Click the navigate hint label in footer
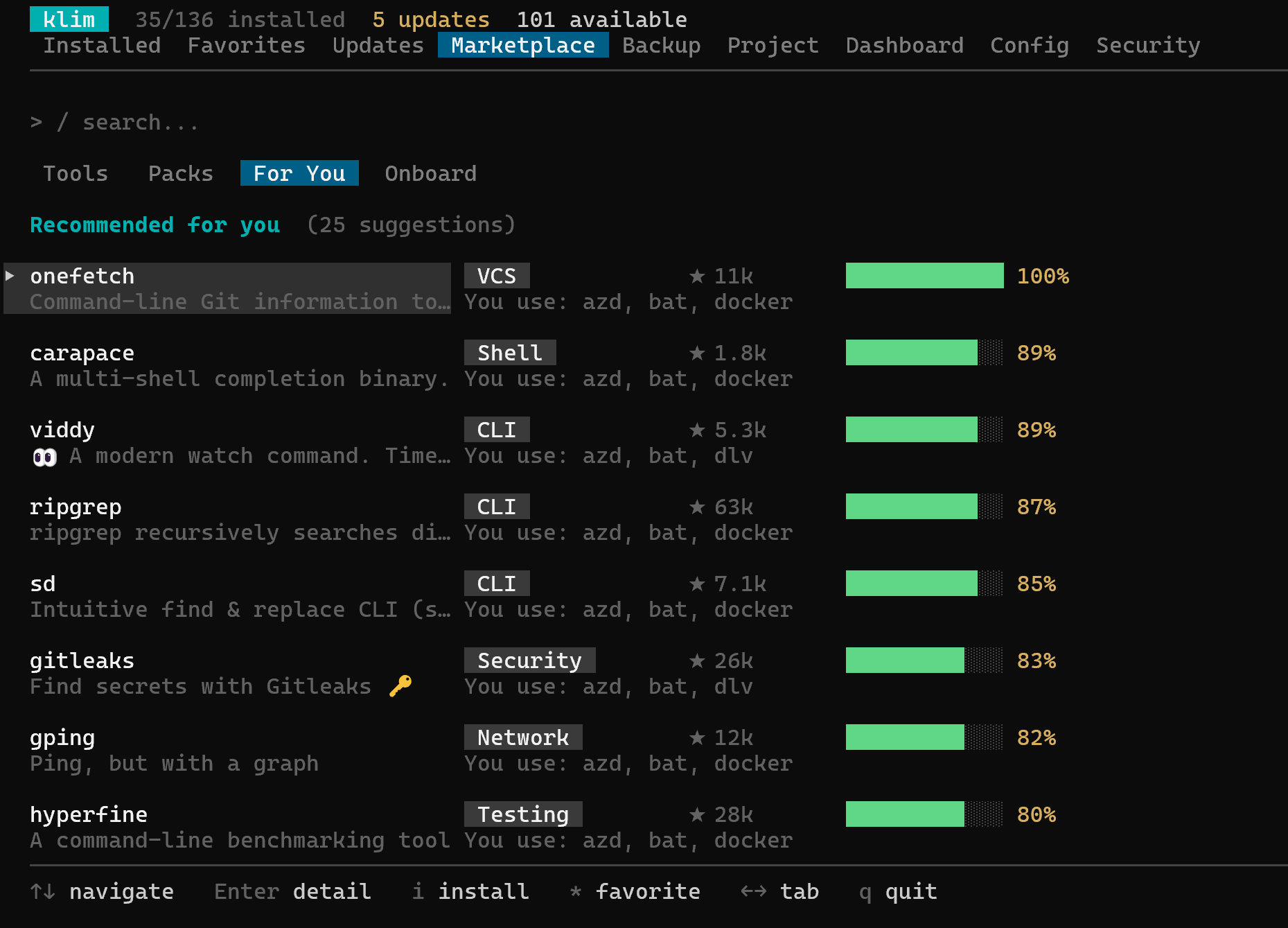Viewport: 1288px width, 928px height. point(122,891)
